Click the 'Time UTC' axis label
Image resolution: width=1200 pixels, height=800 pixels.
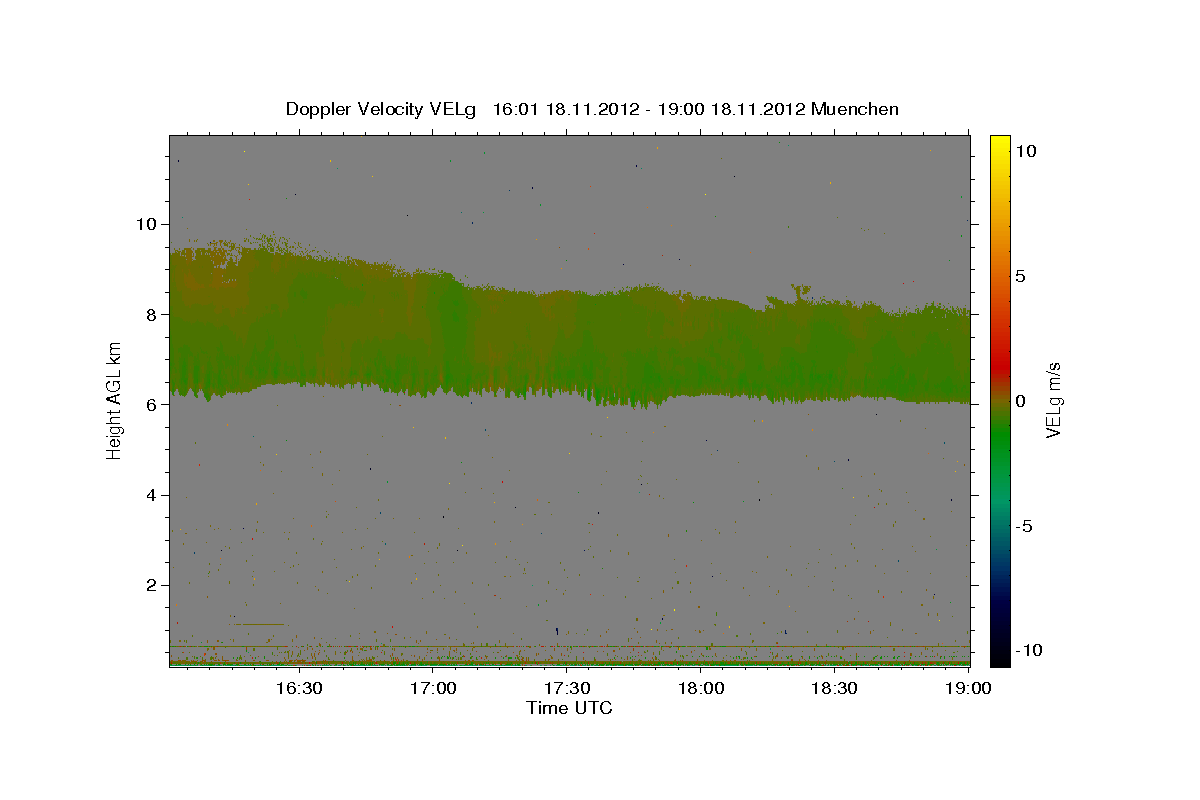(569, 708)
